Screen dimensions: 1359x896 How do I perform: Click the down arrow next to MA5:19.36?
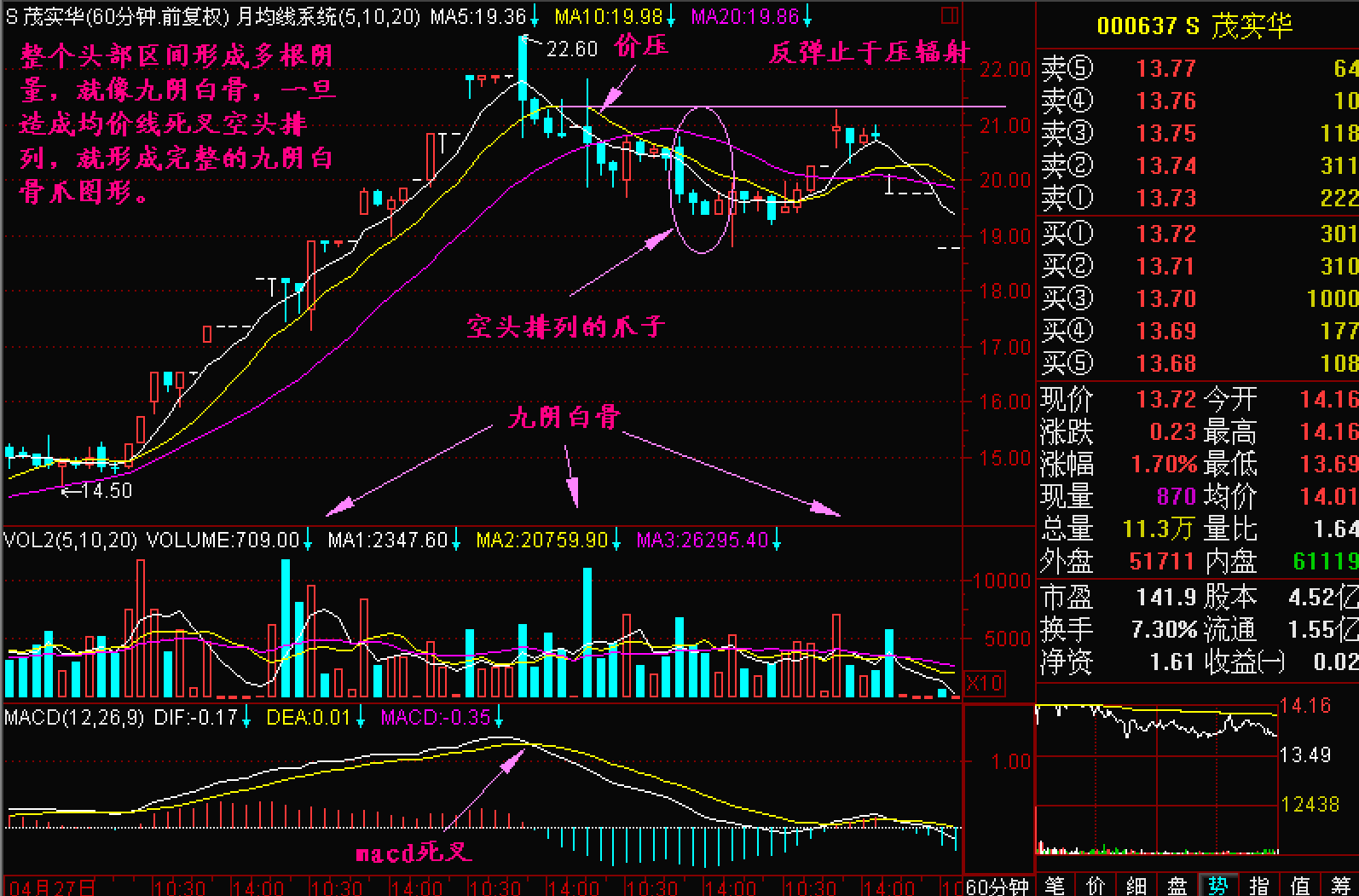535,16
